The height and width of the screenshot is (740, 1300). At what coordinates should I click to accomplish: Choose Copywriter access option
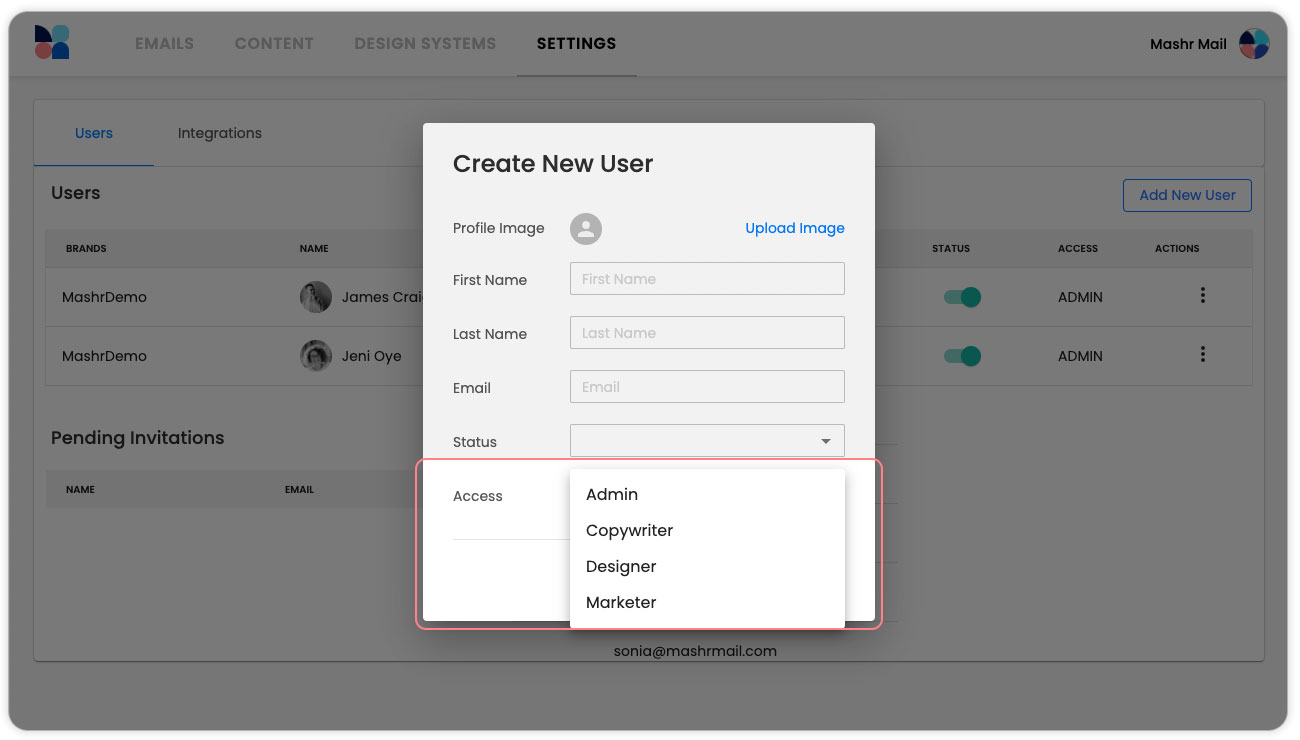tap(629, 531)
